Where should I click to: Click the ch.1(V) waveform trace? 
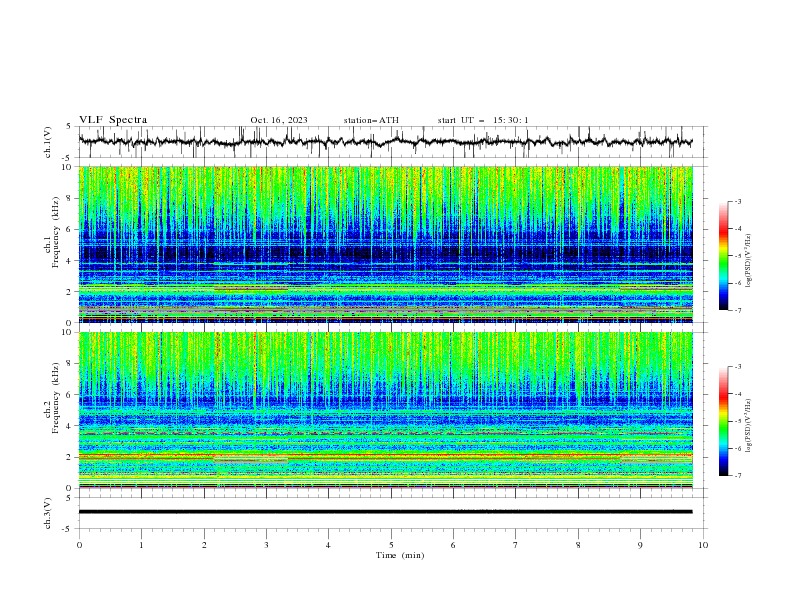pyautogui.click(x=385, y=142)
